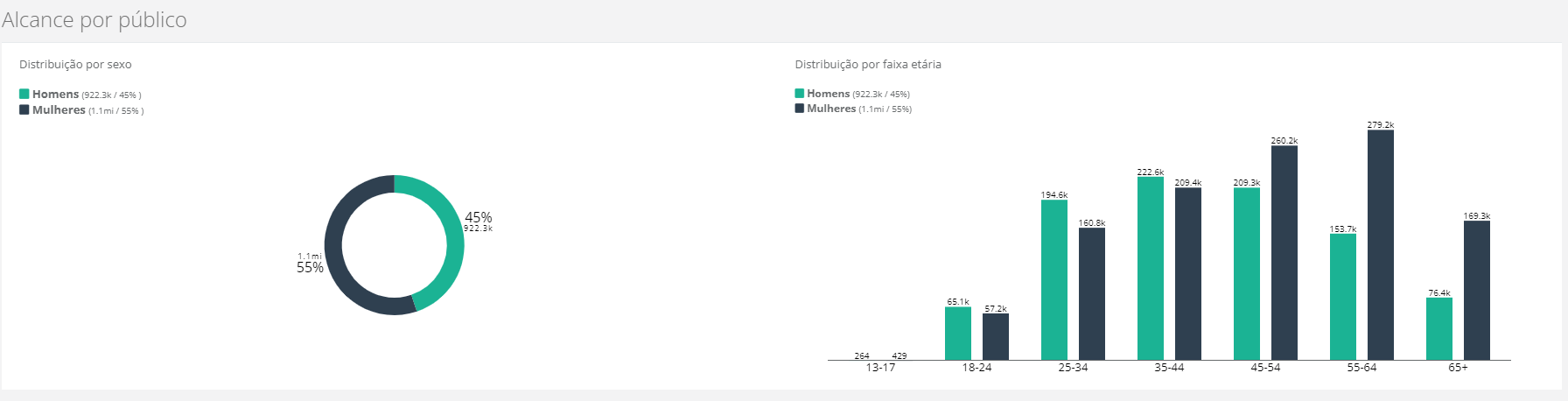Image resolution: width=1568 pixels, height=401 pixels.
Task: Select the Homens 25-34 bar labeled 194.6k
Action: 1054,280
